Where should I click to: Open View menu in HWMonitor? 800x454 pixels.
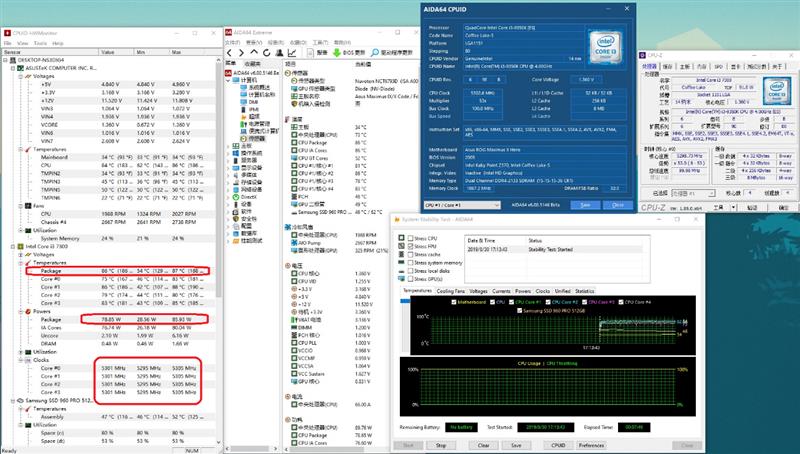pyautogui.click(x=23, y=43)
